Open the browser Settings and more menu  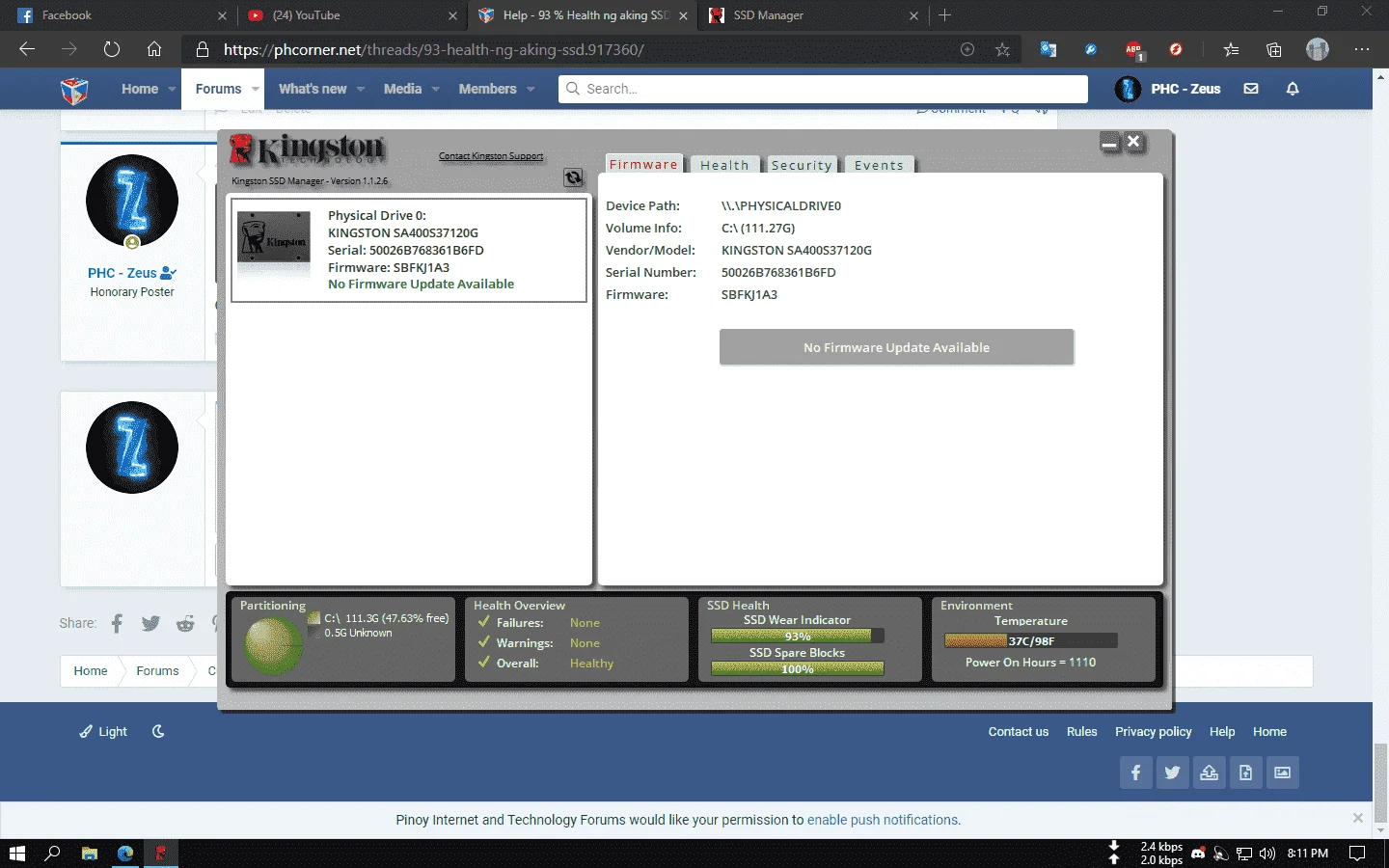[1362, 49]
